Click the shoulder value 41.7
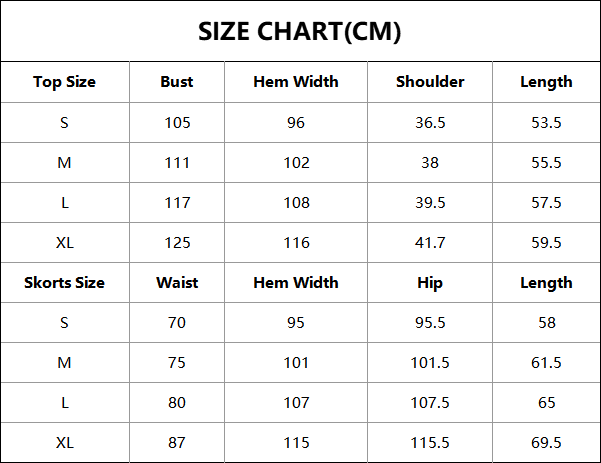 (x=430, y=243)
